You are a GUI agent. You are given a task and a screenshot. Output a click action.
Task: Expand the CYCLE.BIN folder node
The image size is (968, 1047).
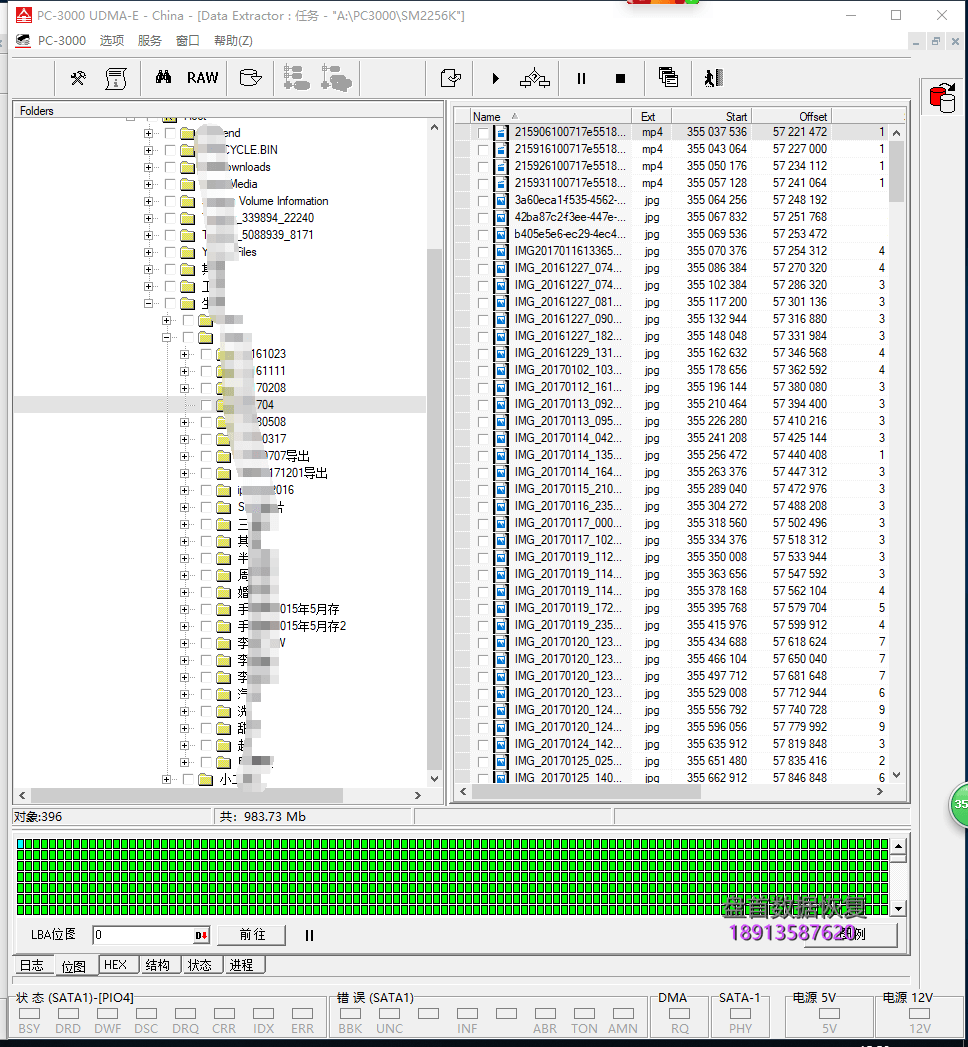tap(148, 150)
